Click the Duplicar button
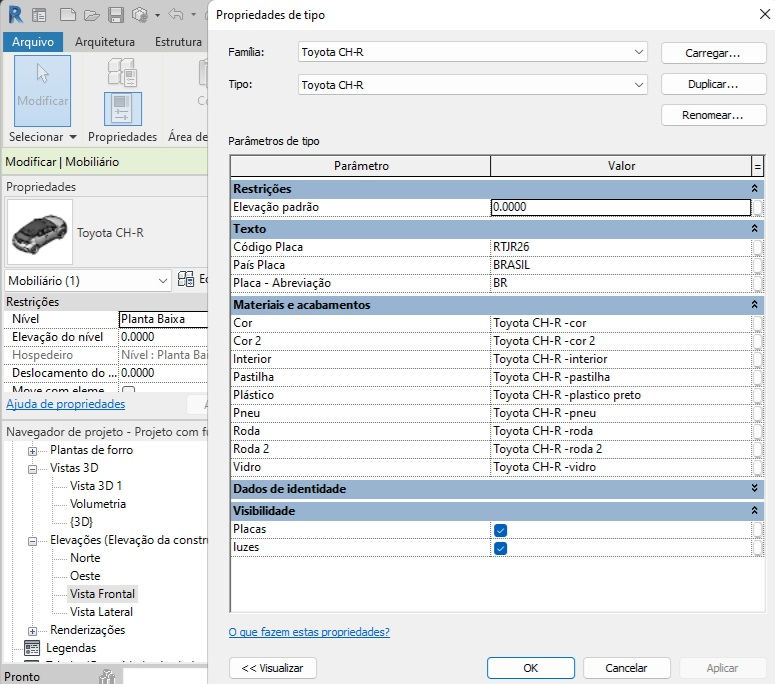Image resolution: width=775 pixels, height=684 pixels. 713,84
